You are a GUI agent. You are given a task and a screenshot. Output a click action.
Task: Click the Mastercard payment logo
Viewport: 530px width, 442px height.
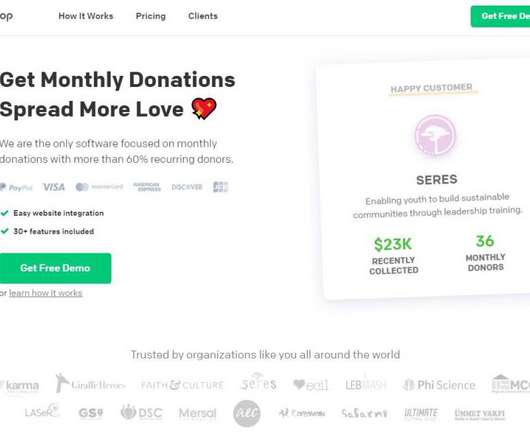pos(99,187)
